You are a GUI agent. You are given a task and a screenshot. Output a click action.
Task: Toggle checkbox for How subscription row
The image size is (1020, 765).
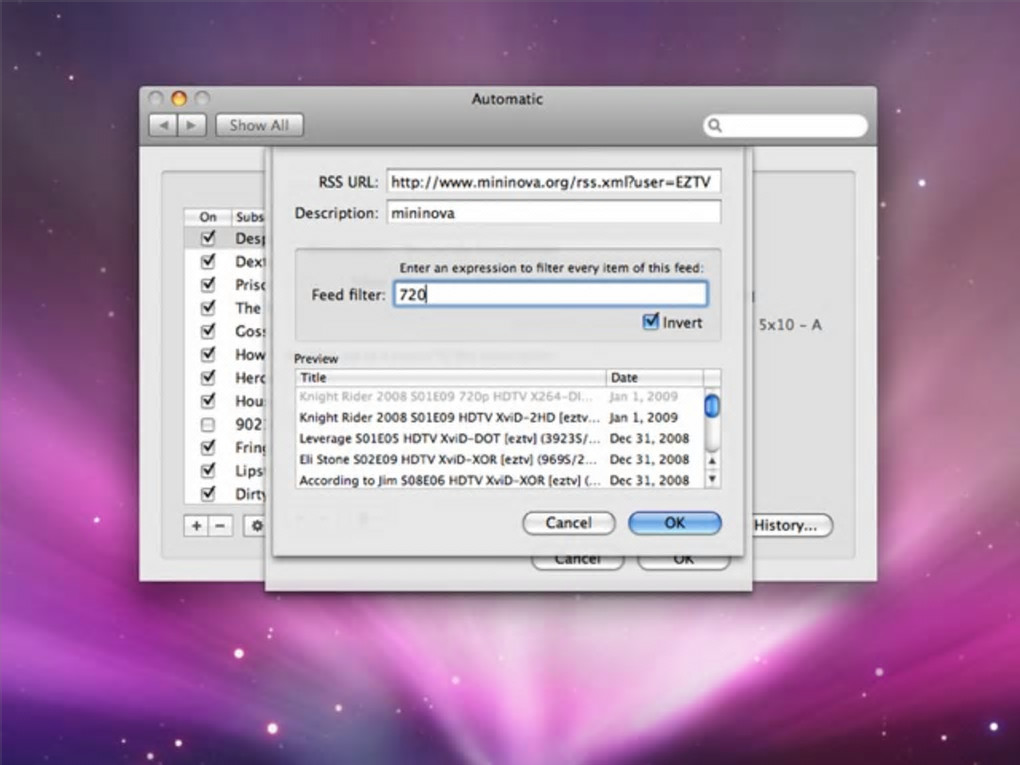click(208, 355)
